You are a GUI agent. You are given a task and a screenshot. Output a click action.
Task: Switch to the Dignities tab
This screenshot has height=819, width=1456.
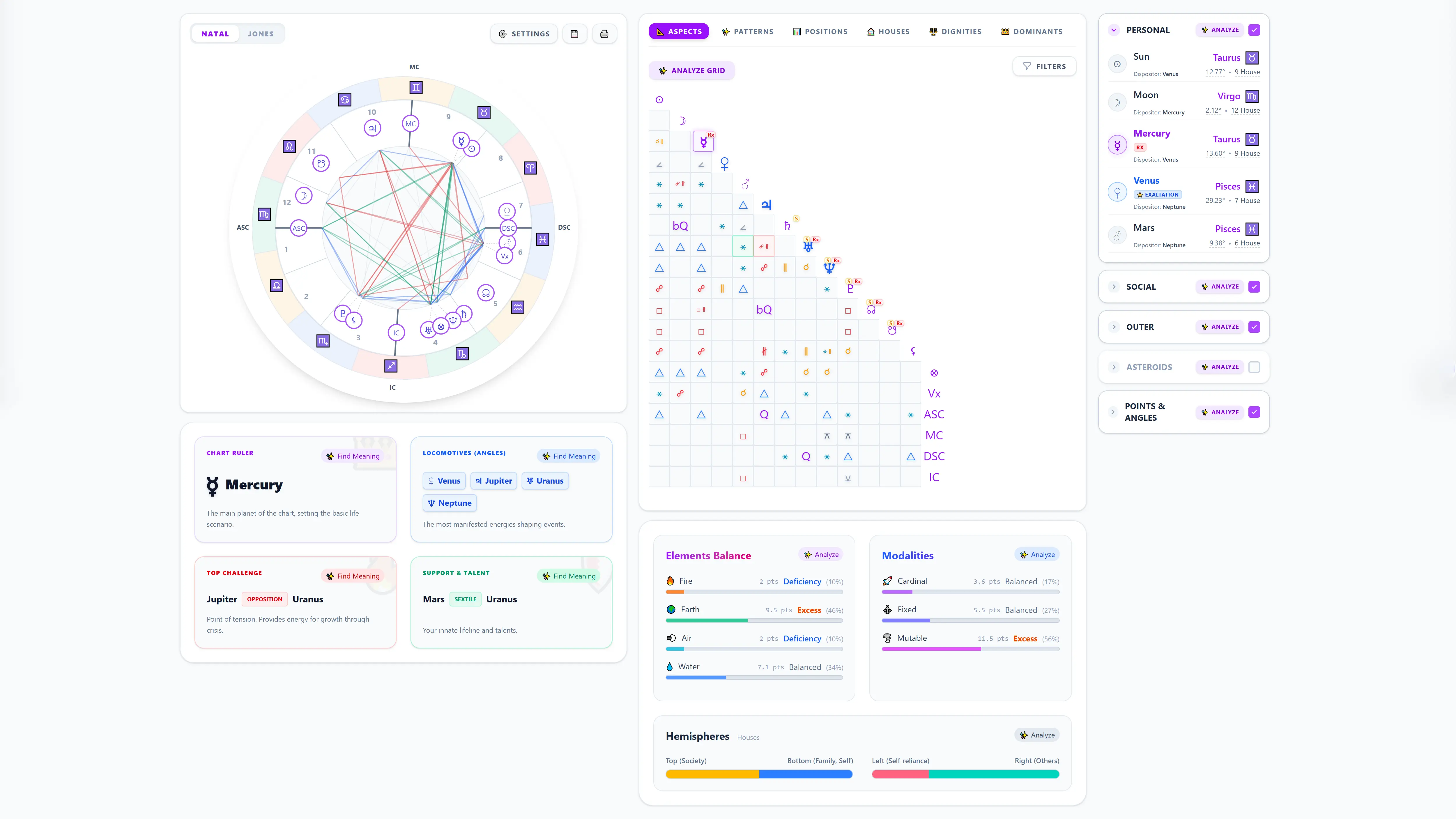955,32
